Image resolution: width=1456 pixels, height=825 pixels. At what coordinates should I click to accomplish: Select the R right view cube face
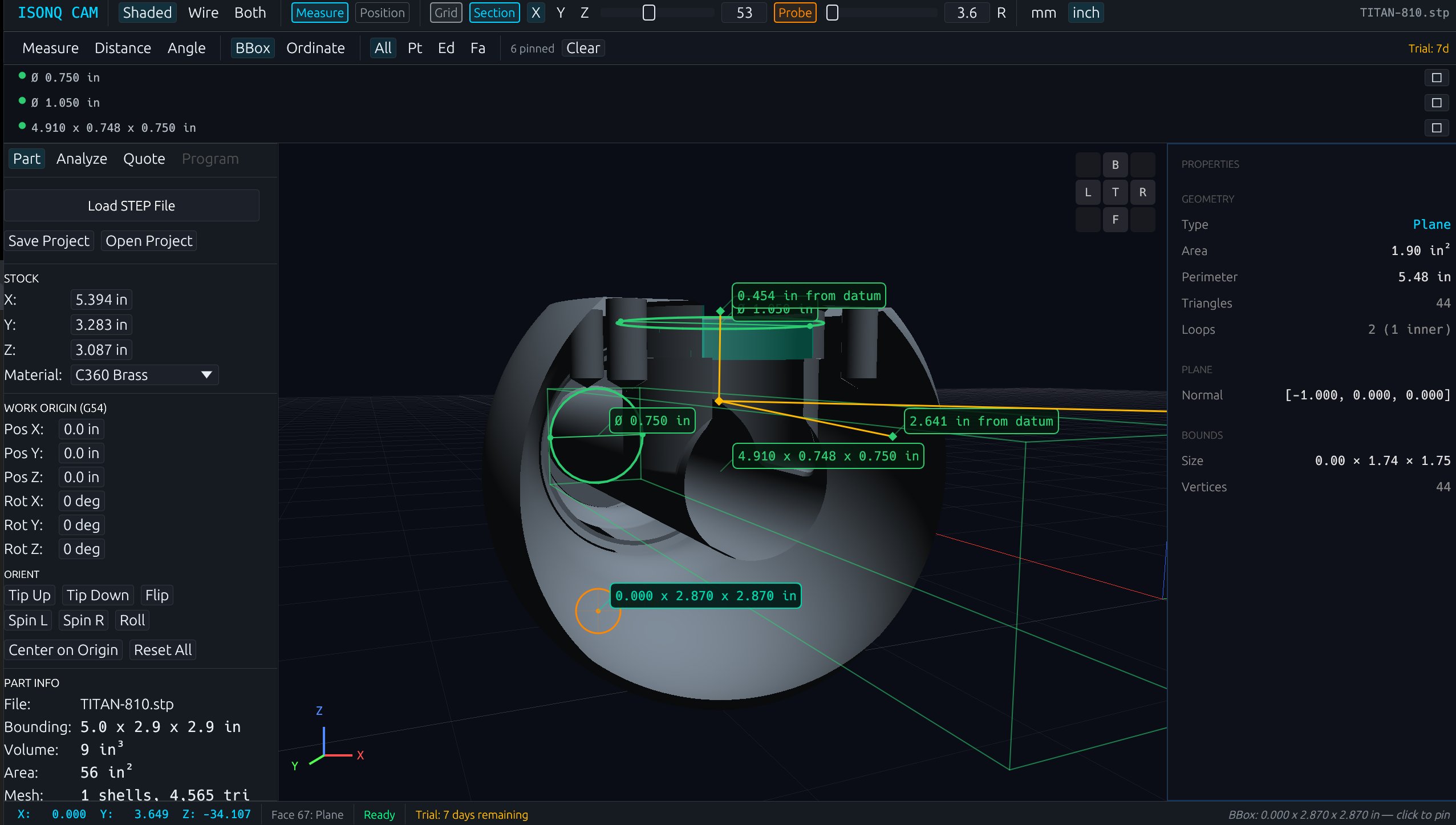click(x=1142, y=192)
